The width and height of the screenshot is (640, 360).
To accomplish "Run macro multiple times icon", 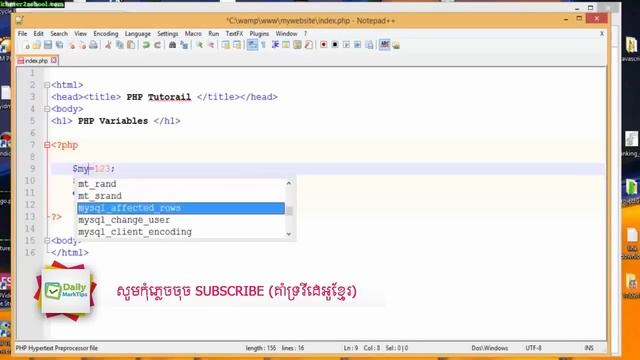I will [358, 44].
